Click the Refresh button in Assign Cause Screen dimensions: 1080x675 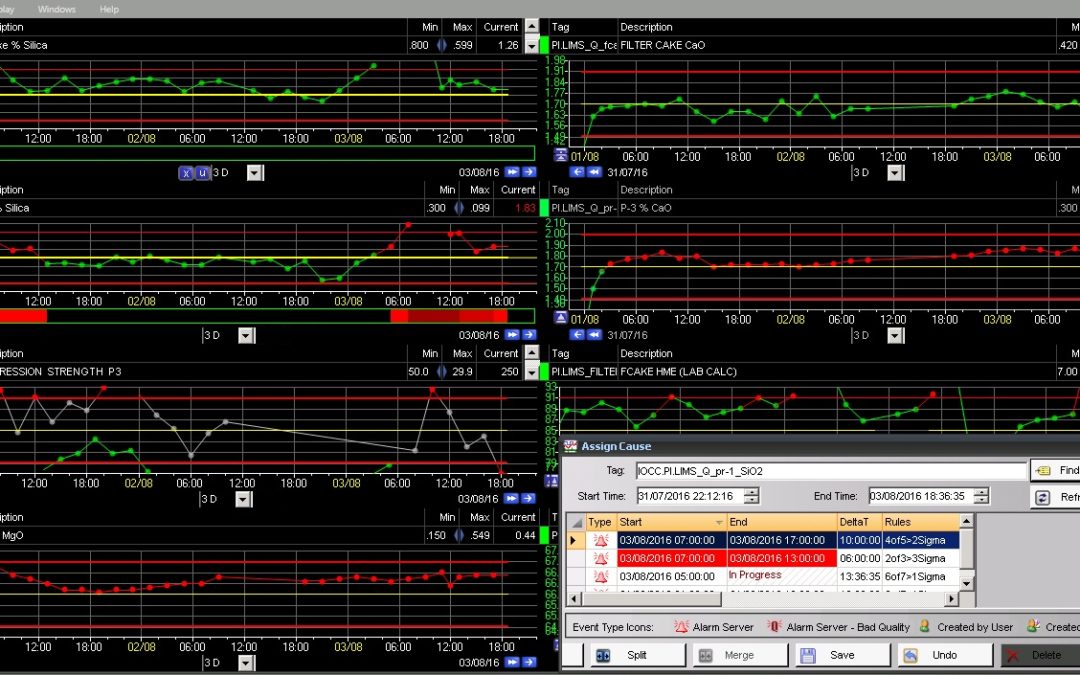[1055, 497]
